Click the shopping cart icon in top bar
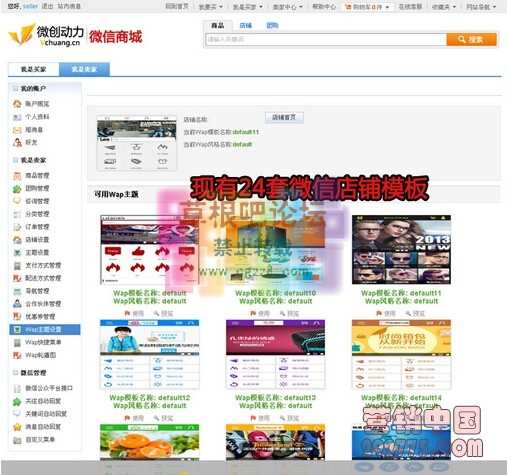 coord(348,7)
